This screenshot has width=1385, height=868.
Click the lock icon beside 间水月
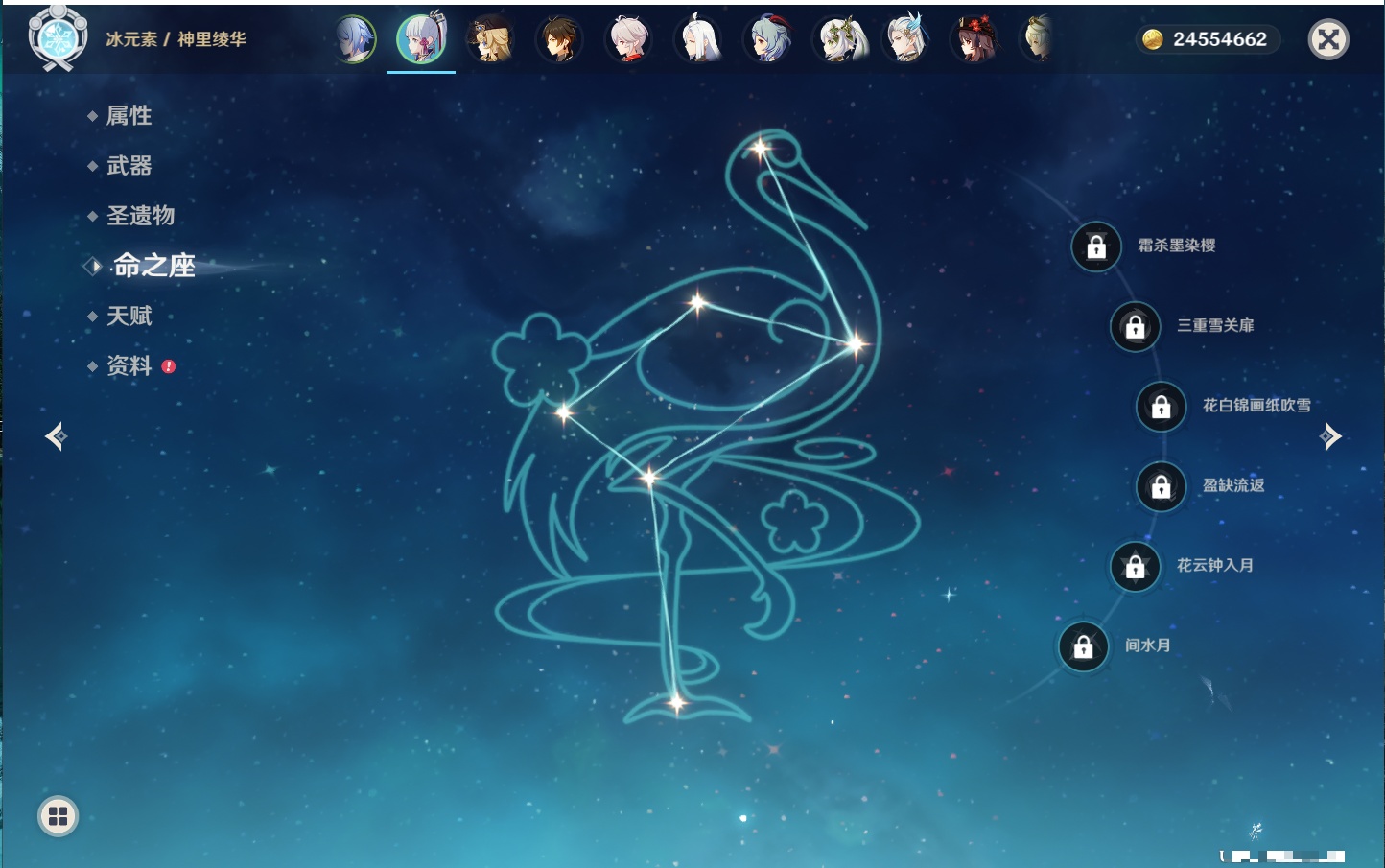1083,646
